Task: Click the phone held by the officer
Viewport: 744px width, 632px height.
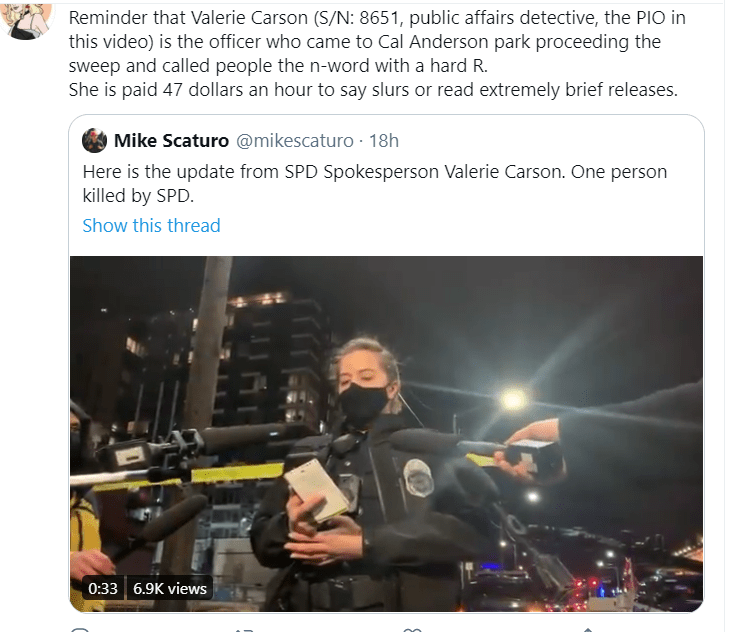Action: (x=317, y=489)
